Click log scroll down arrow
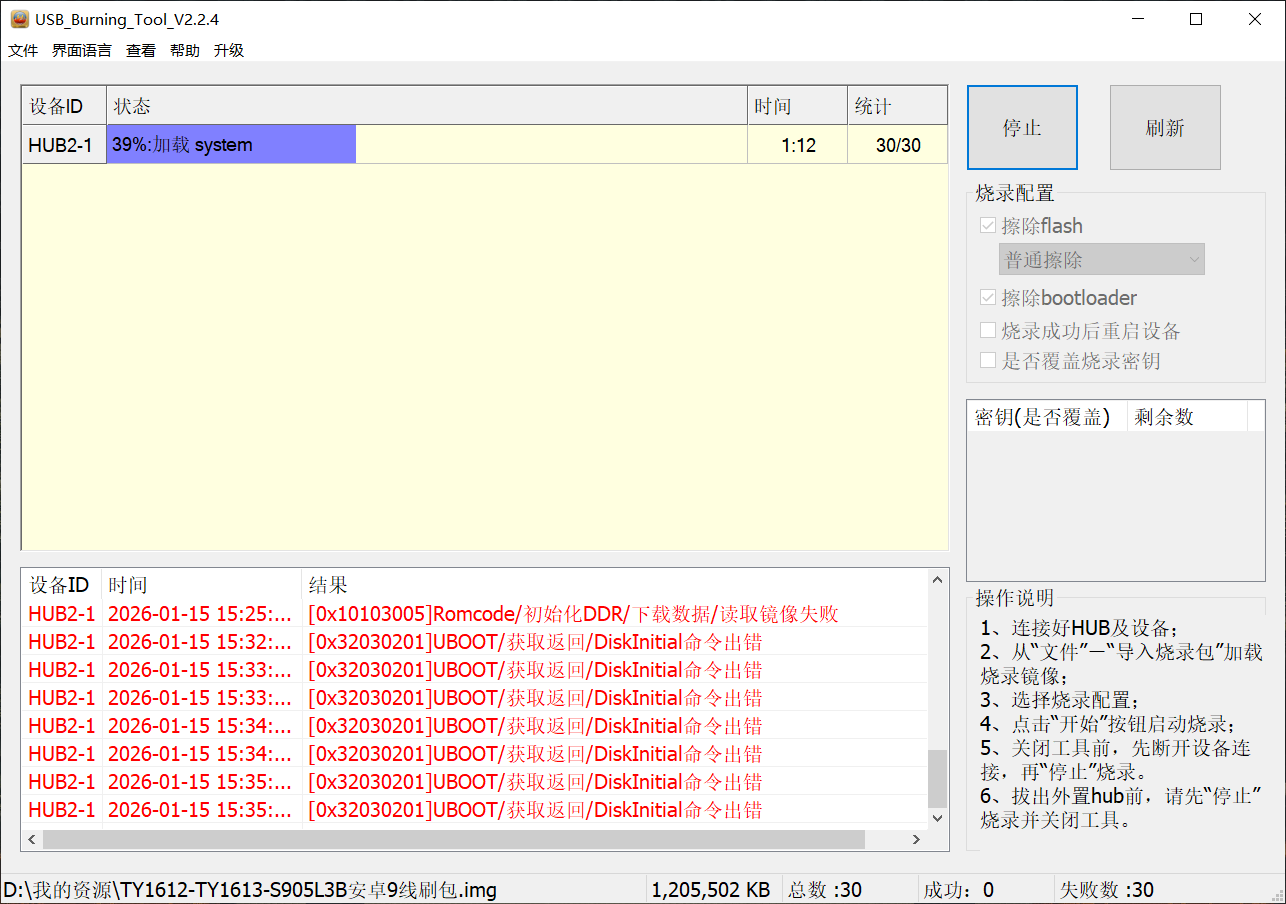Image resolution: width=1286 pixels, height=904 pixels. (x=937, y=817)
